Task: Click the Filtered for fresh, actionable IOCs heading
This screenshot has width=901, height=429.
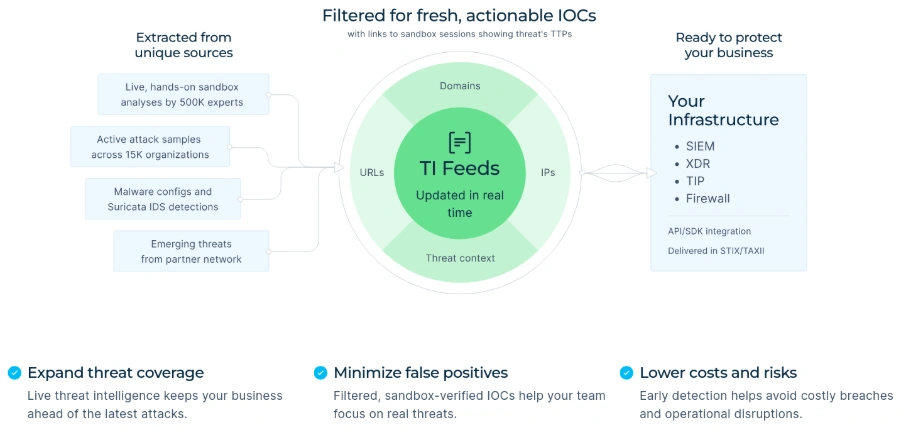Action: (x=459, y=16)
